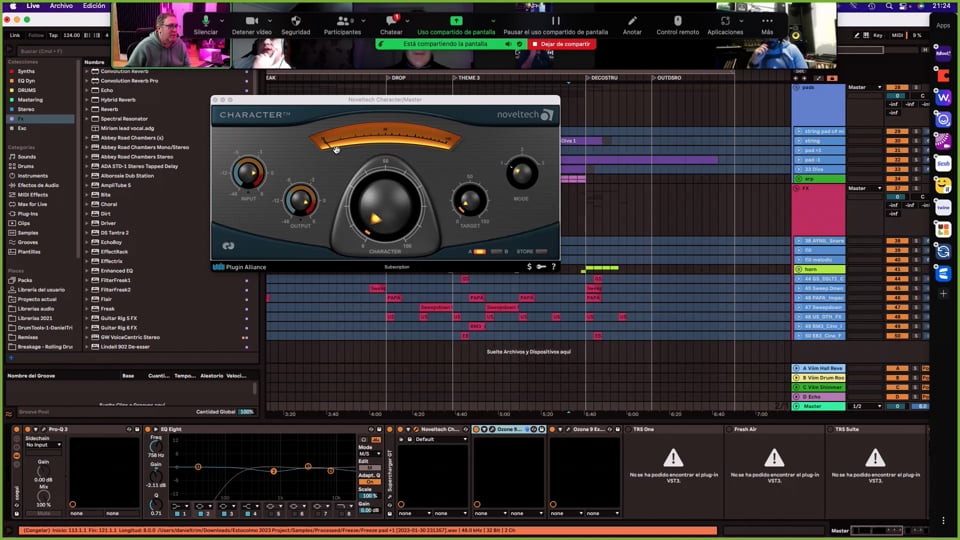Click Plugin Alliance dollar sign icon
Image resolution: width=960 pixels, height=540 pixels.
tap(530, 267)
